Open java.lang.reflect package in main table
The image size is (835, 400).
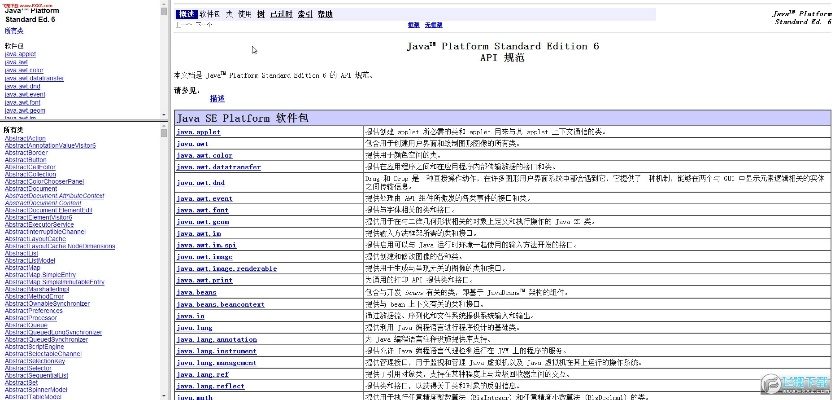(x=210, y=387)
